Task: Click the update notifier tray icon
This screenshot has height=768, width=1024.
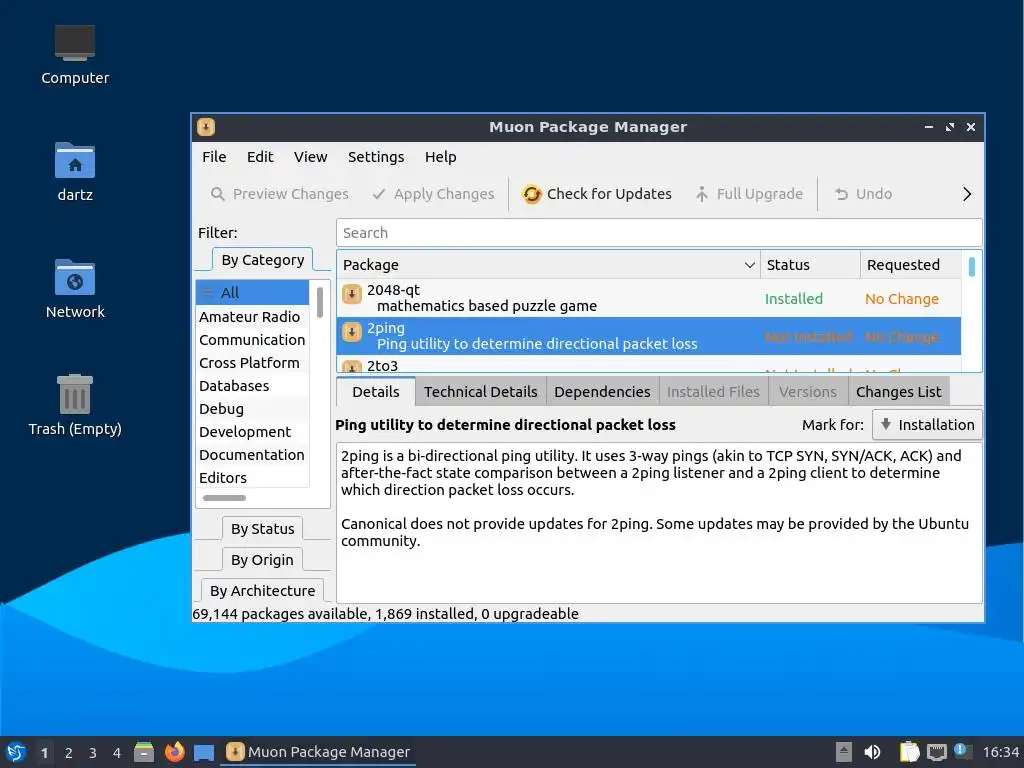Action: pos(963,751)
